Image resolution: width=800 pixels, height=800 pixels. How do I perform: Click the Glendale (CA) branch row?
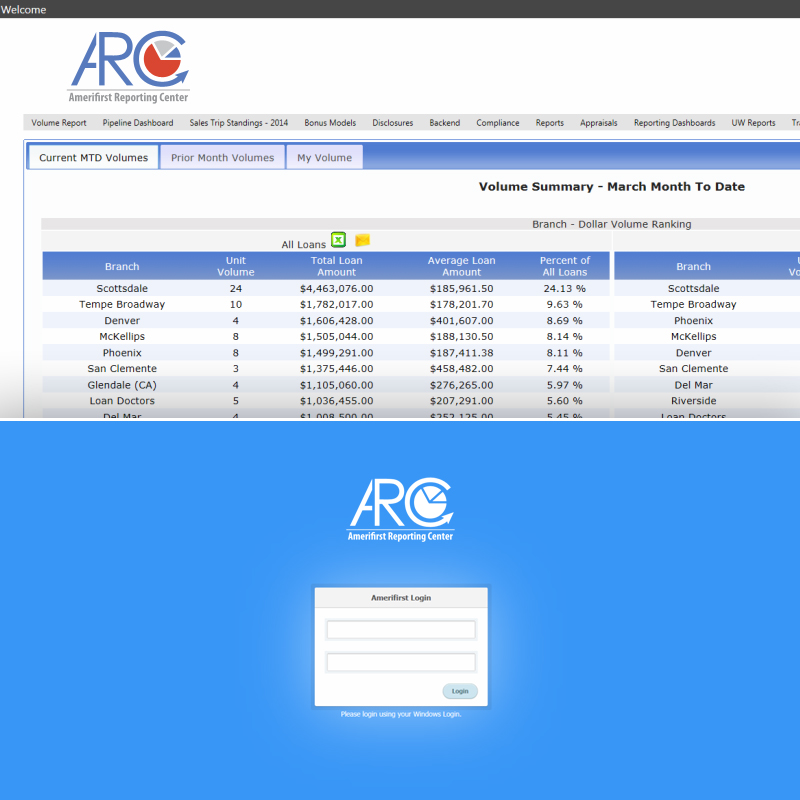[x=326, y=385]
